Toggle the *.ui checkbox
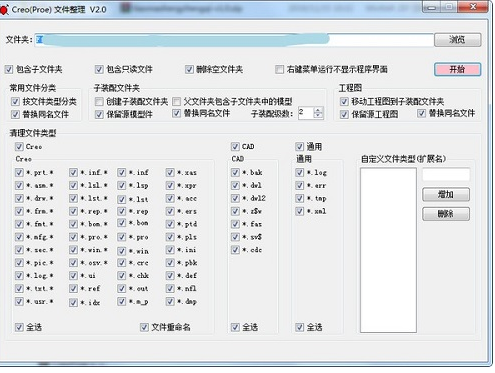Viewport: 495px width, 373px height. (x=73, y=275)
